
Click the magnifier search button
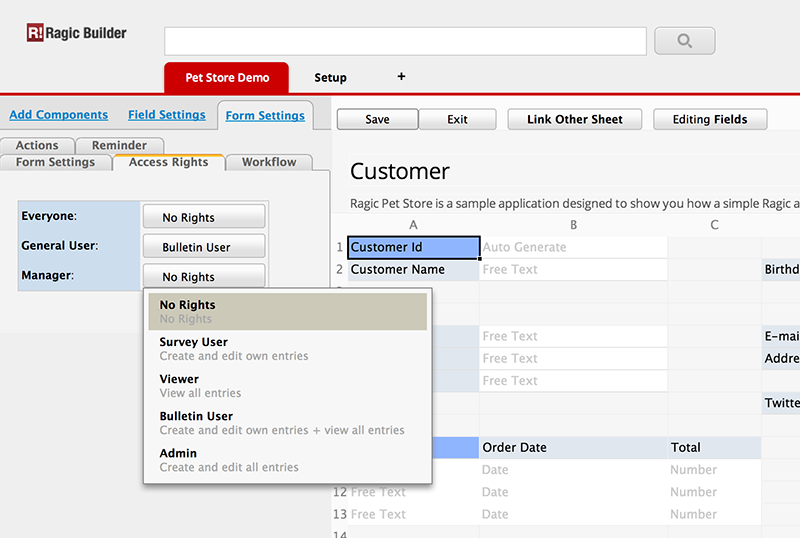(685, 41)
